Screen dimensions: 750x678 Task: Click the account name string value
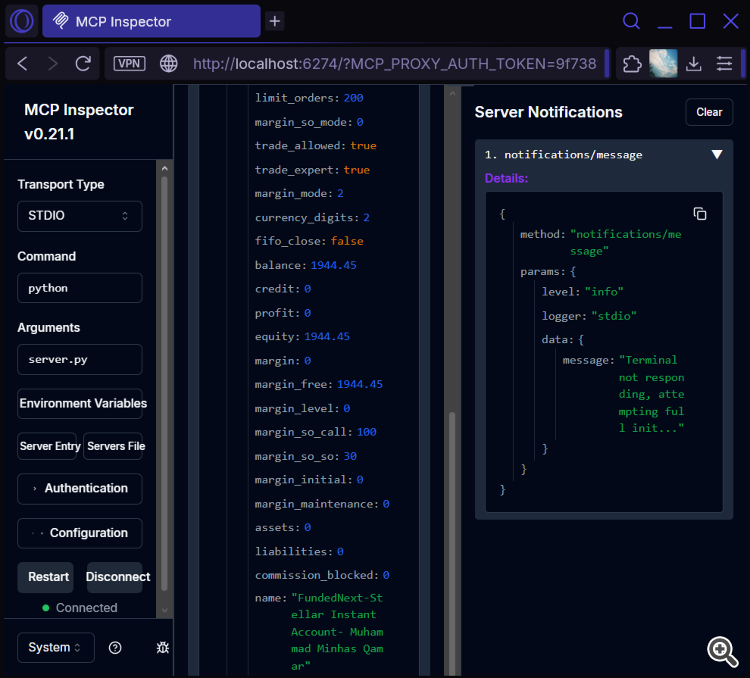[x=337, y=632]
